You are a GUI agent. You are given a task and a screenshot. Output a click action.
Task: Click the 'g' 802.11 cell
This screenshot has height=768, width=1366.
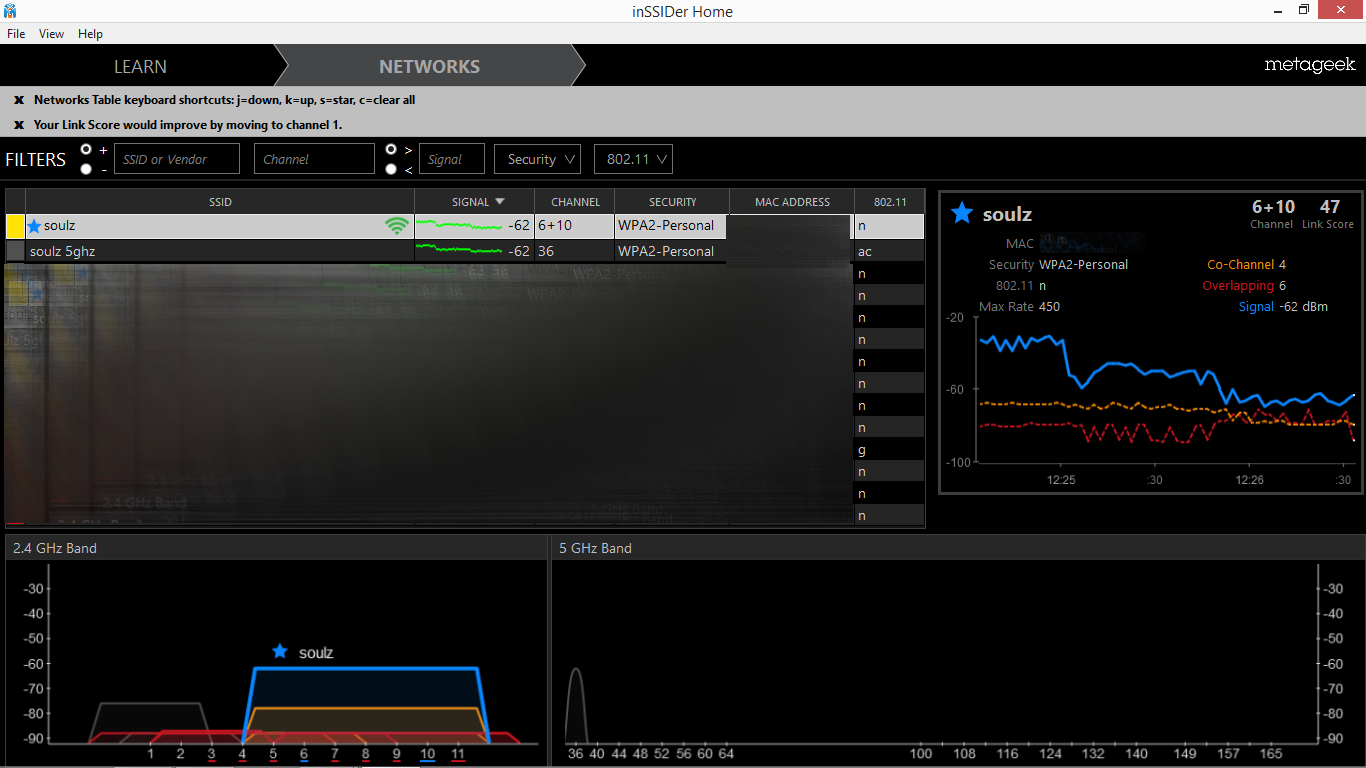pyautogui.click(x=890, y=450)
